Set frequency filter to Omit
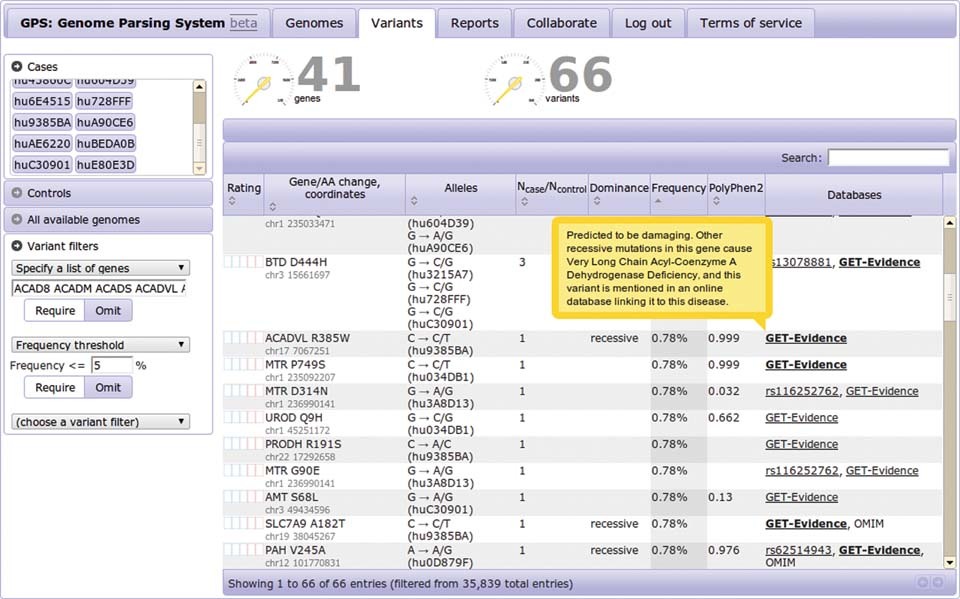 (x=108, y=387)
